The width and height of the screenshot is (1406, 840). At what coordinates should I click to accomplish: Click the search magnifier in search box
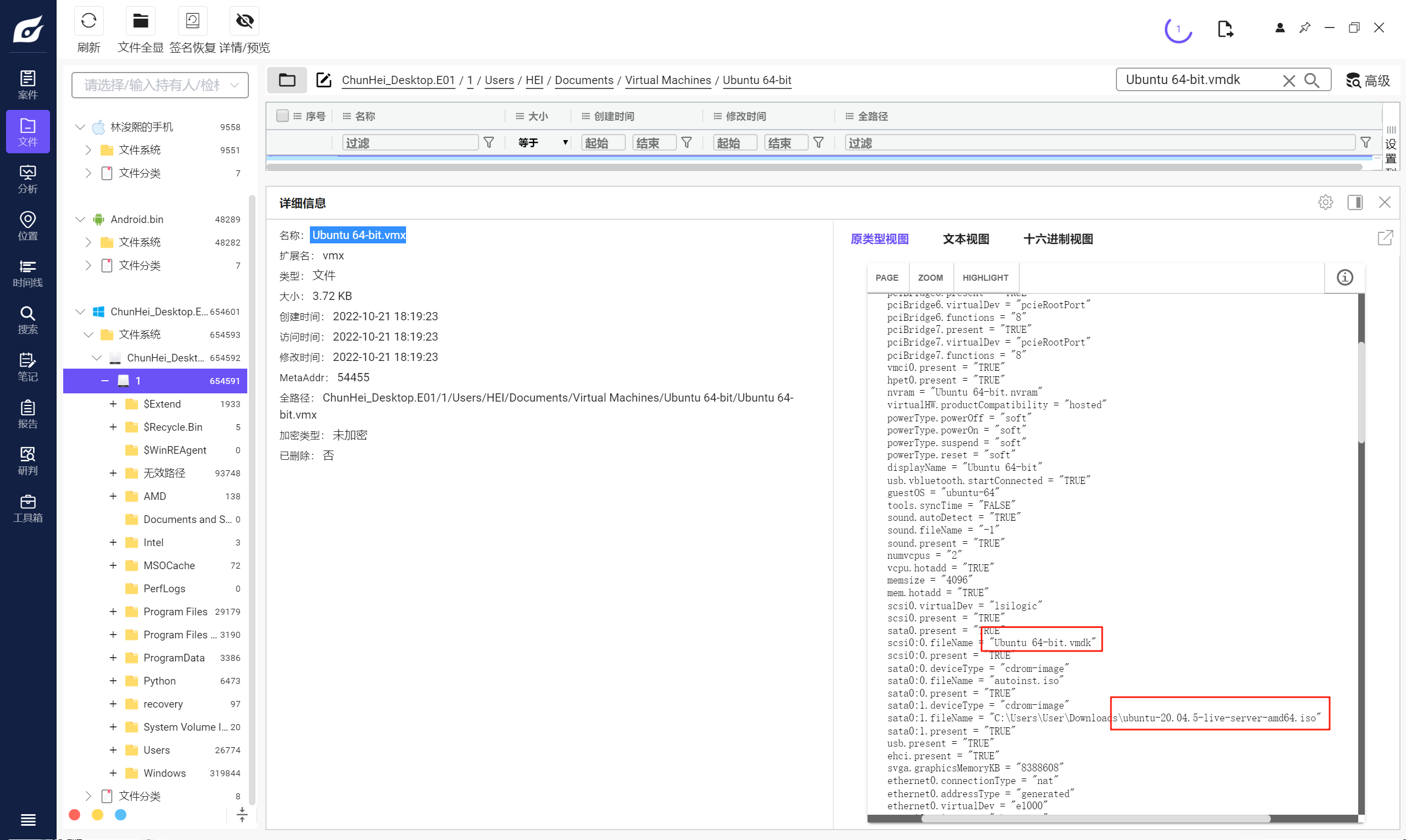[x=1312, y=80]
